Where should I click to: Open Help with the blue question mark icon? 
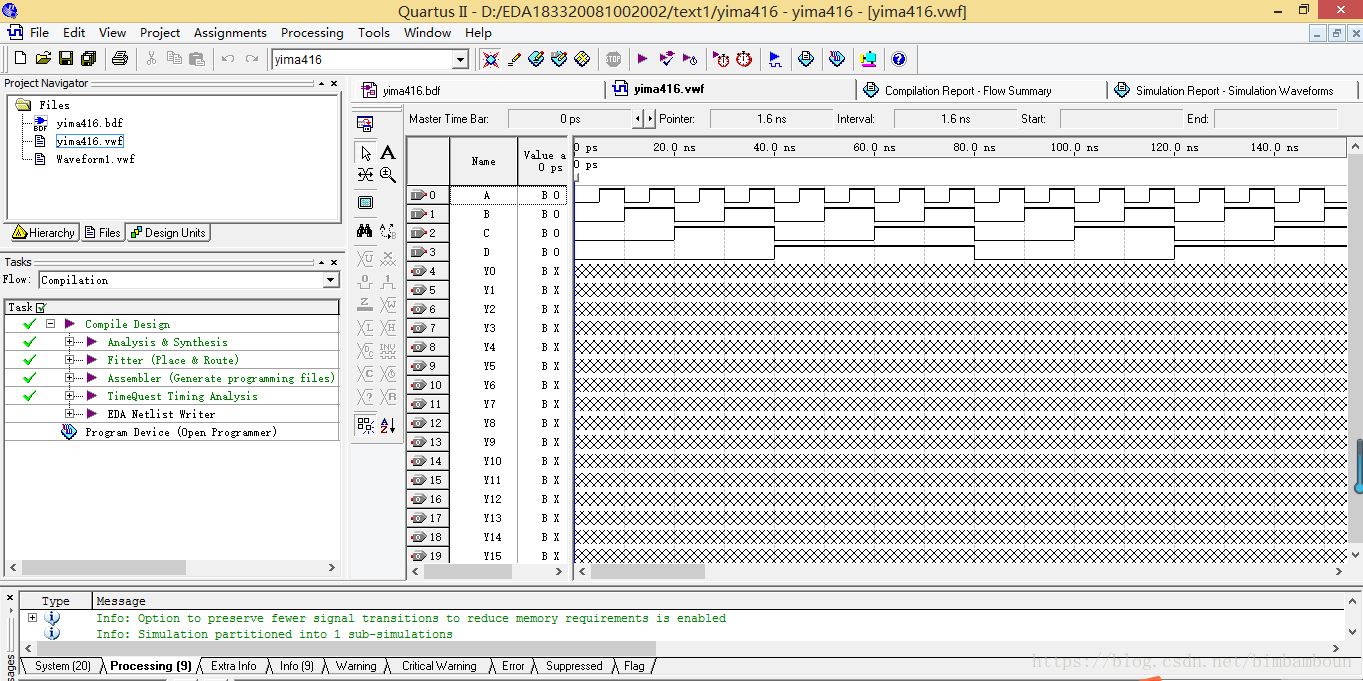click(898, 59)
